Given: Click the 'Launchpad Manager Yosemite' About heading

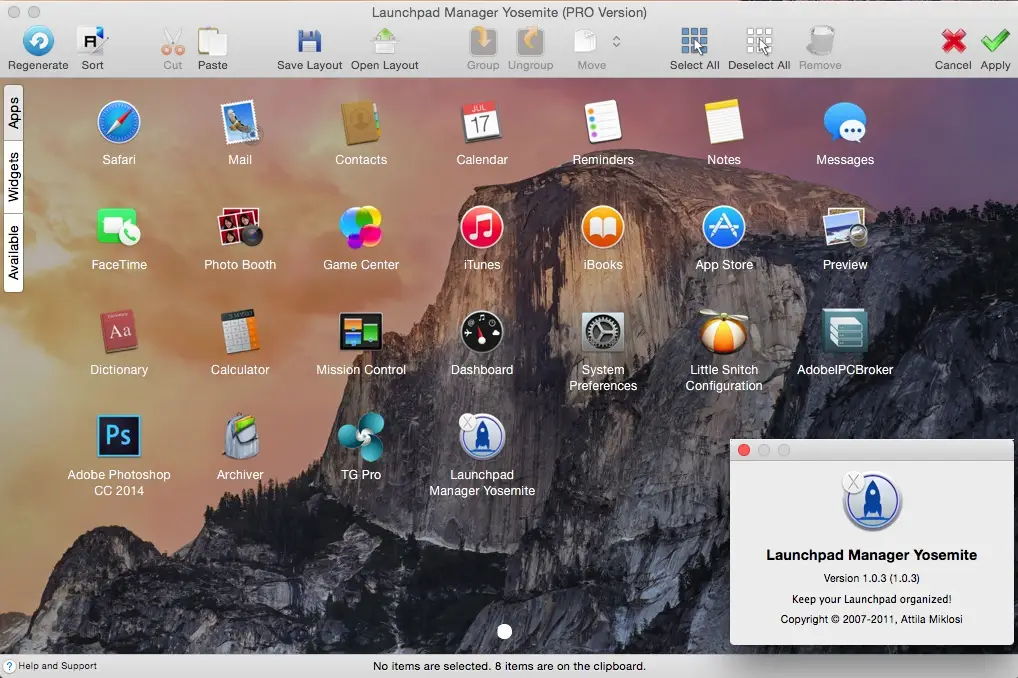Looking at the screenshot, I should point(871,555).
